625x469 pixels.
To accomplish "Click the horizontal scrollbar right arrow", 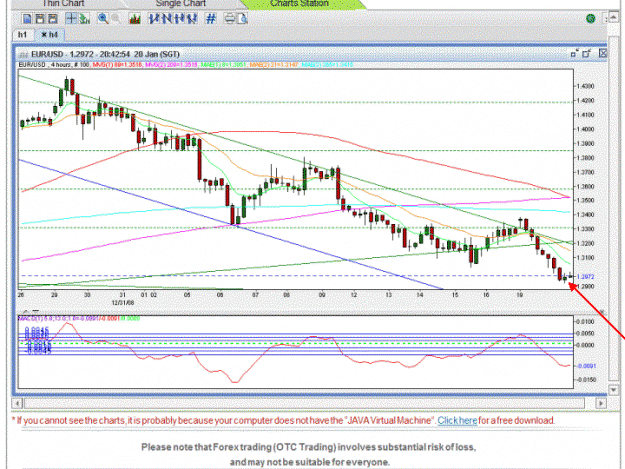I will click(x=601, y=403).
